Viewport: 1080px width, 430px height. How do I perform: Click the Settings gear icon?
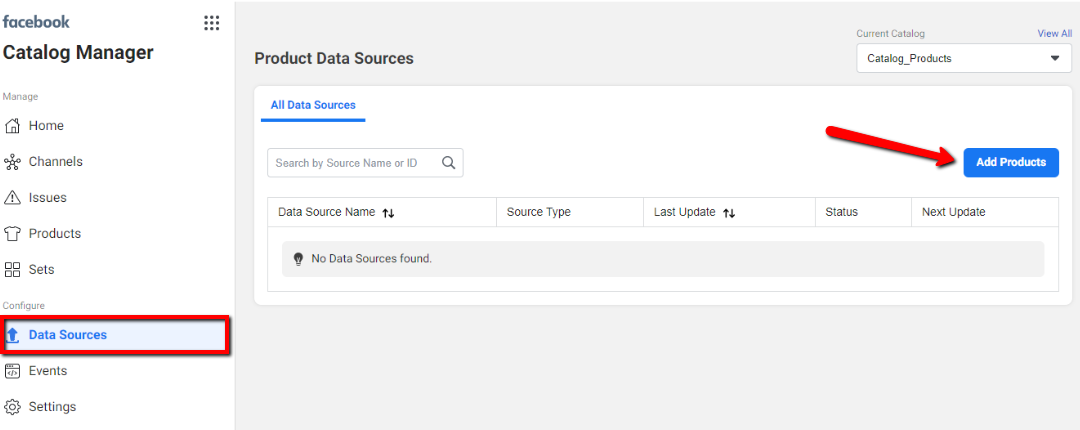13,407
